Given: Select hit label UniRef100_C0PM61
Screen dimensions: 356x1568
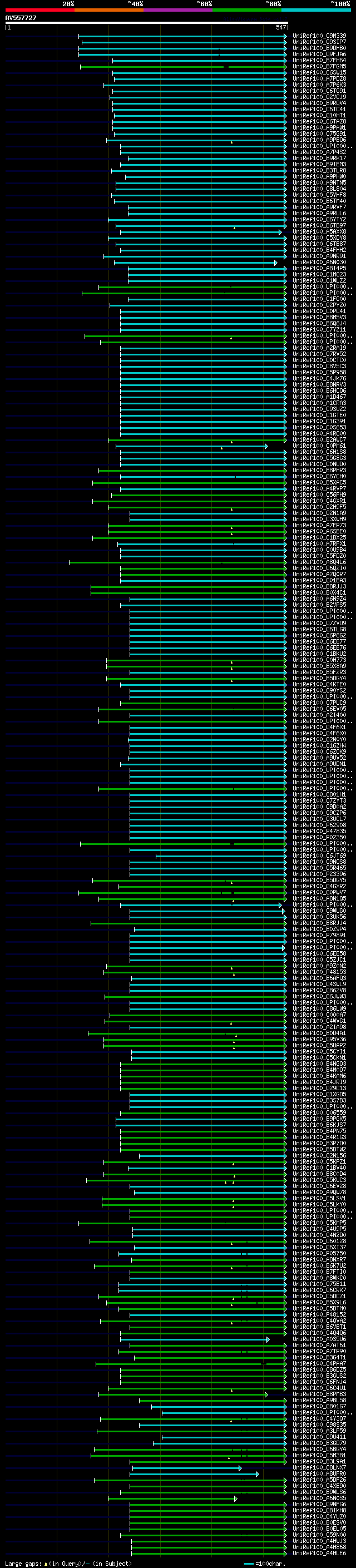Looking at the screenshot, I should click(x=319, y=446).
